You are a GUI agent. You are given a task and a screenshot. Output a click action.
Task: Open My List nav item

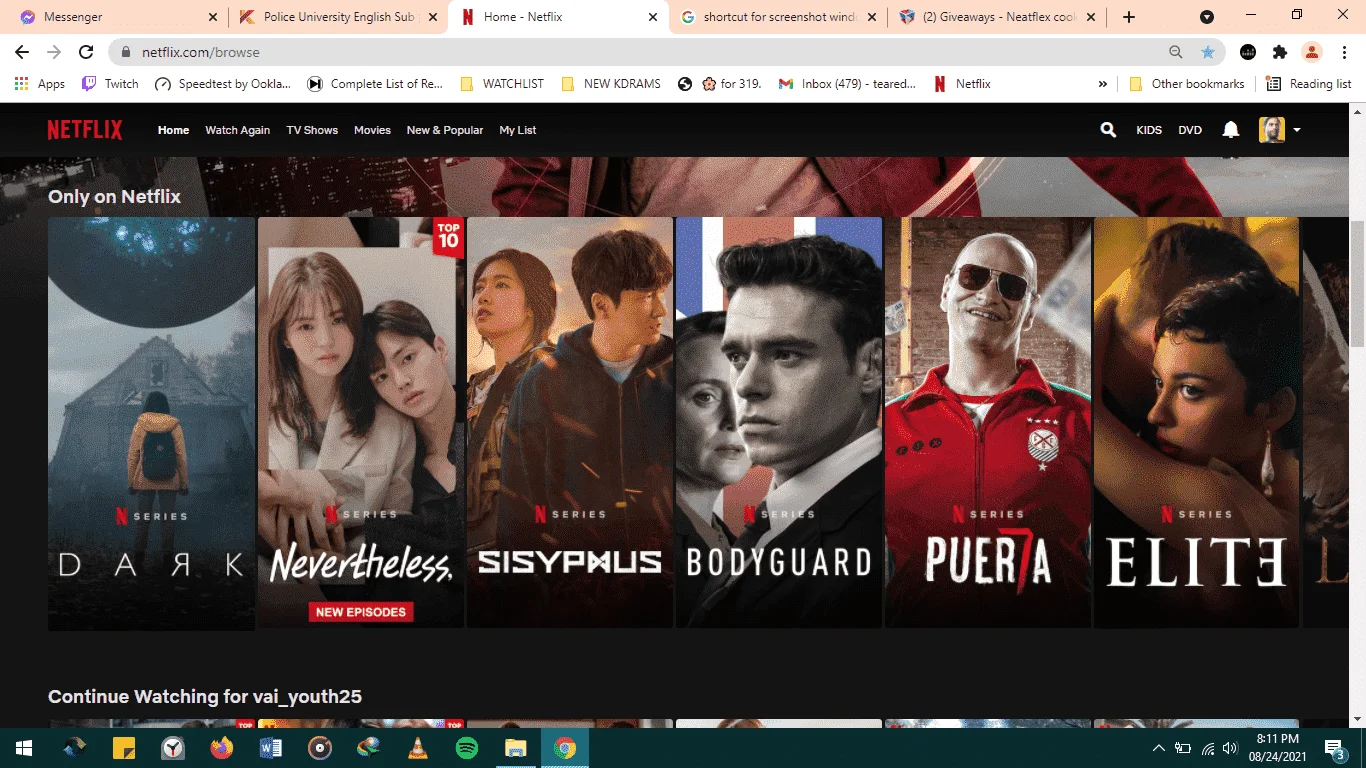pyautogui.click(x=518, y=130)
